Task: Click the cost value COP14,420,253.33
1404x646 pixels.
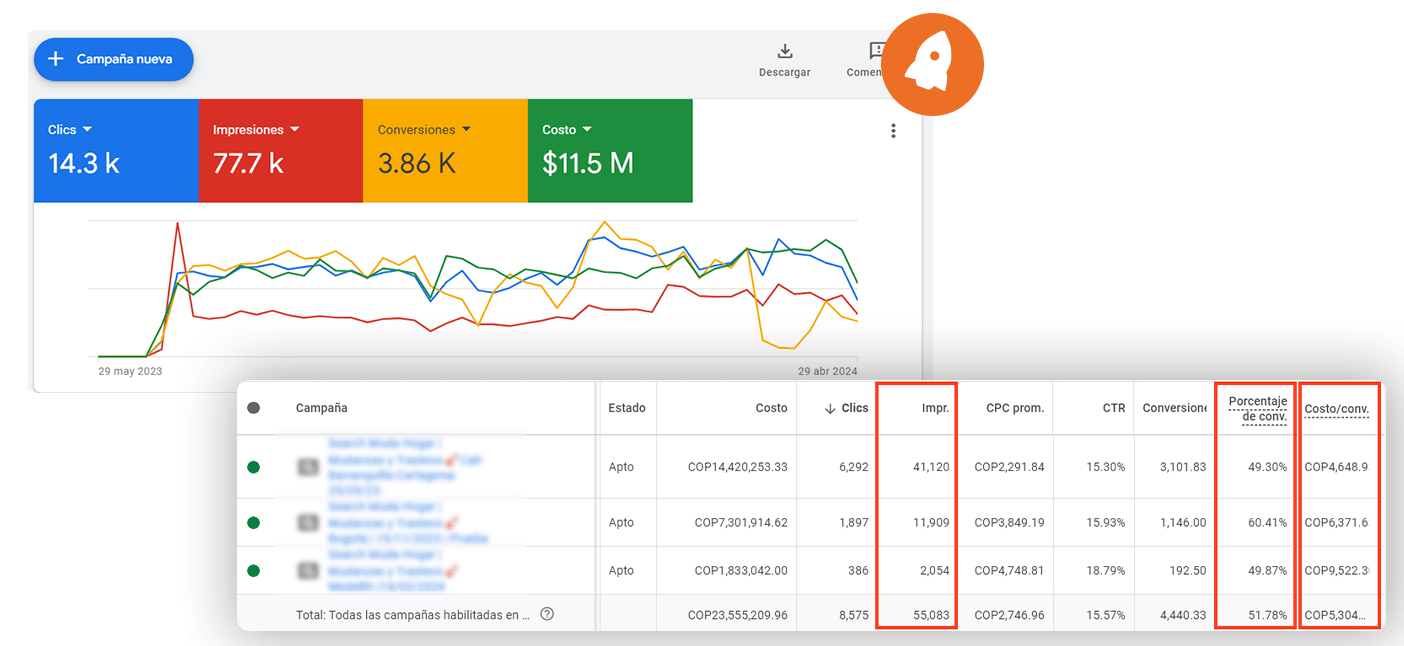Action: pyautogui.click(x=738, y=467)
